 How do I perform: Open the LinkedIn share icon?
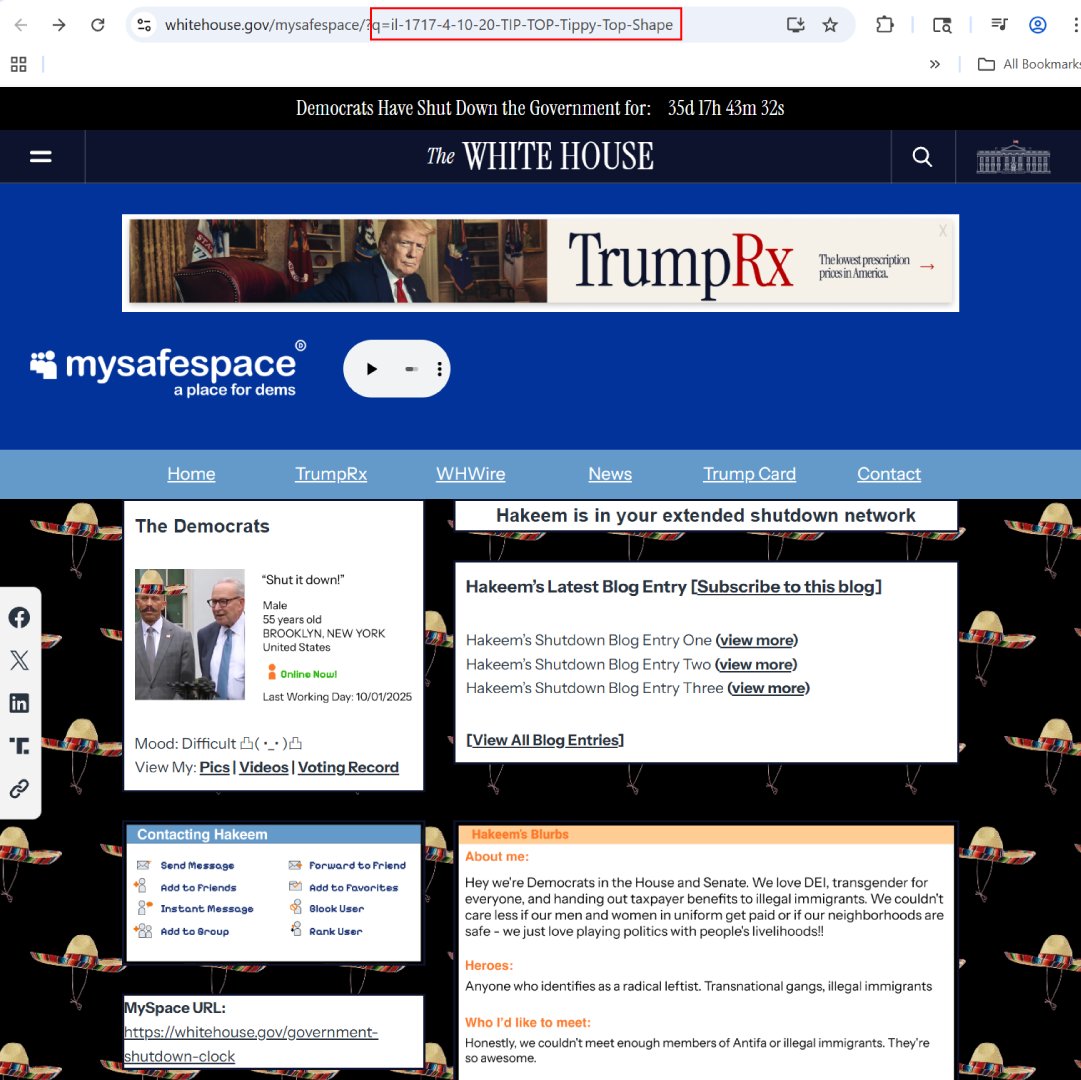[19, 702]
